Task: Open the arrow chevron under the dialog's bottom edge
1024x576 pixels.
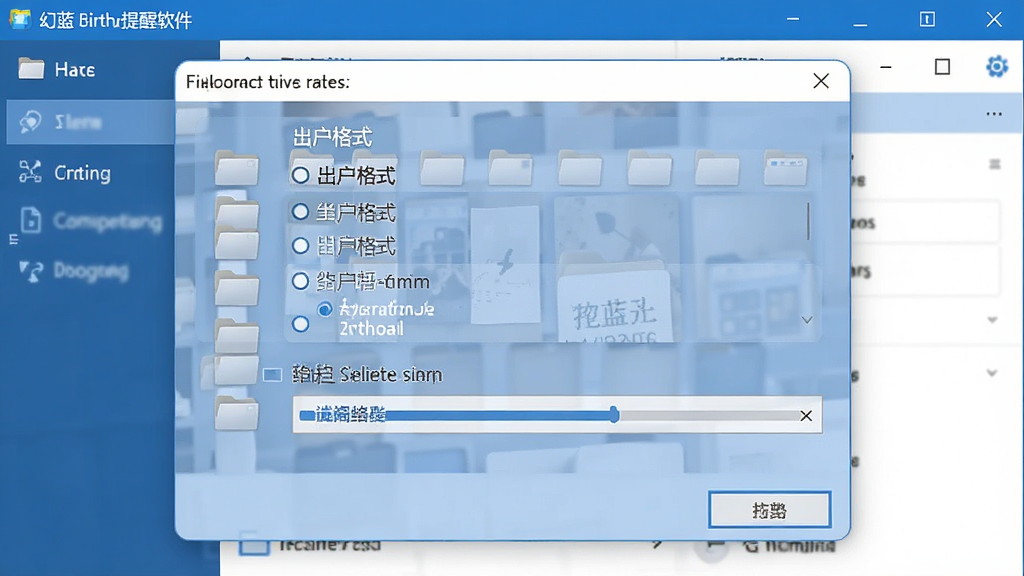Action: [x=657, y=544]
